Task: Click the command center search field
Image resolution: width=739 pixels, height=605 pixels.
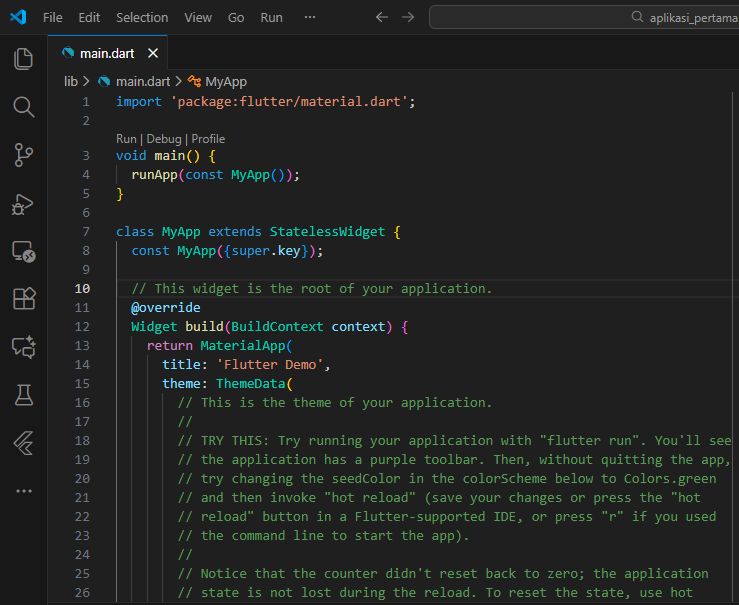Action: pos(584,17)
